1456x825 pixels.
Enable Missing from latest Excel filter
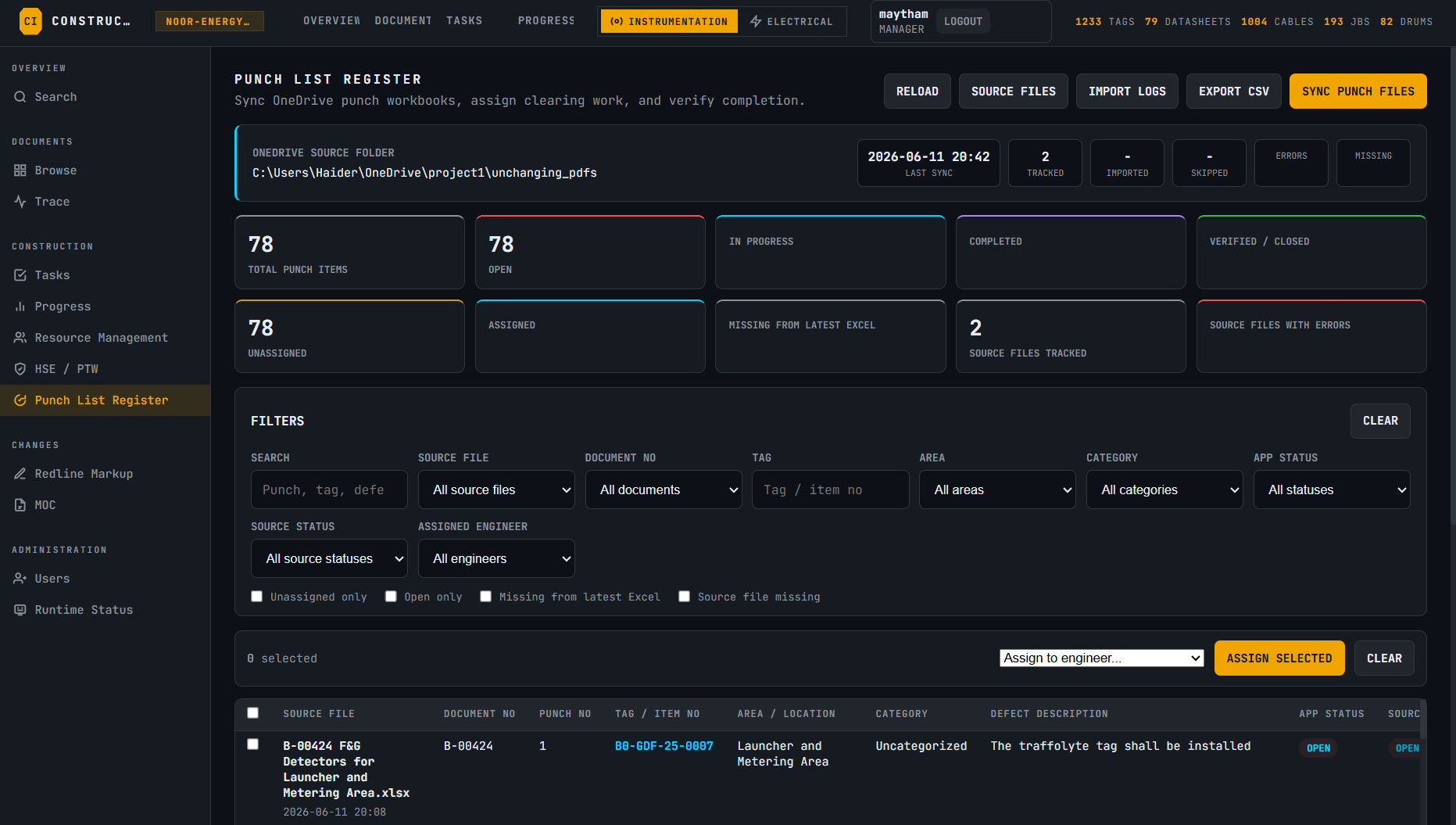coord(485,597)
